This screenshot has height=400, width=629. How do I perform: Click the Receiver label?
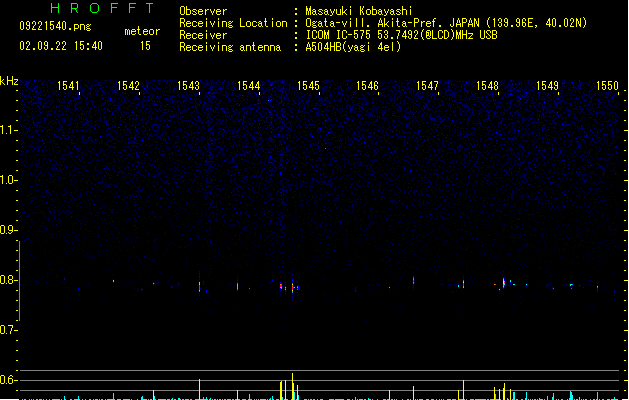[x=203, y=35]
